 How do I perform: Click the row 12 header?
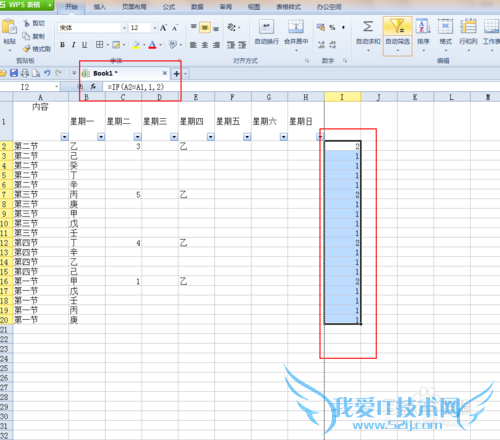[5, 243]
